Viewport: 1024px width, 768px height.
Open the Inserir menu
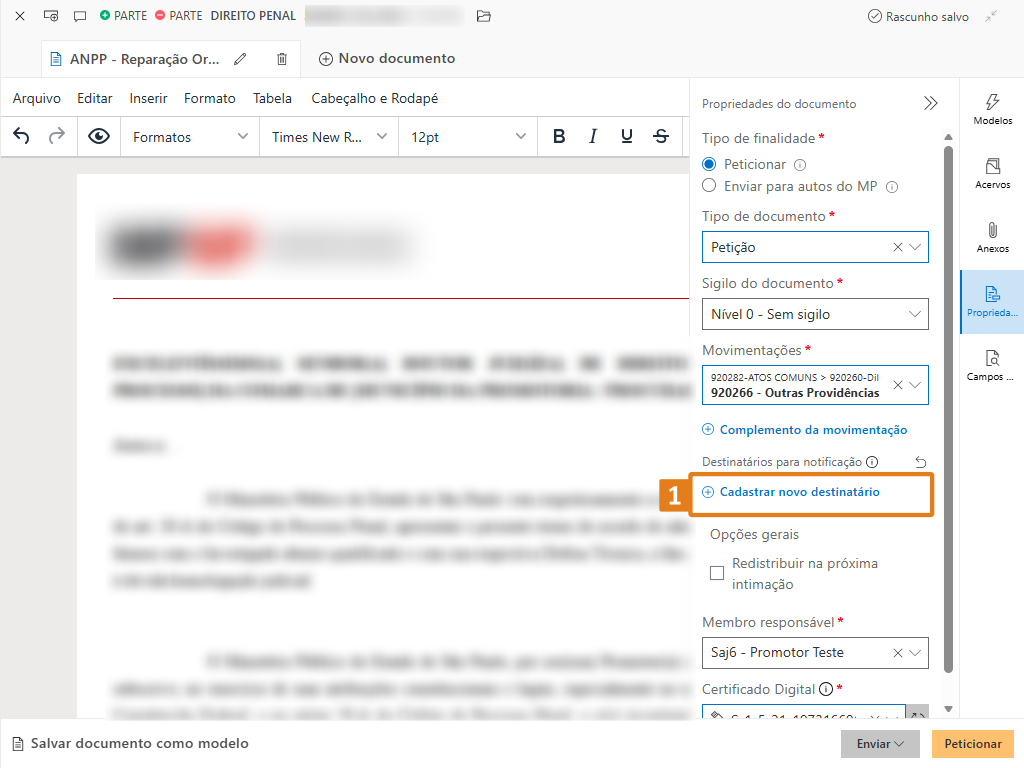click(x=148, y=98)
